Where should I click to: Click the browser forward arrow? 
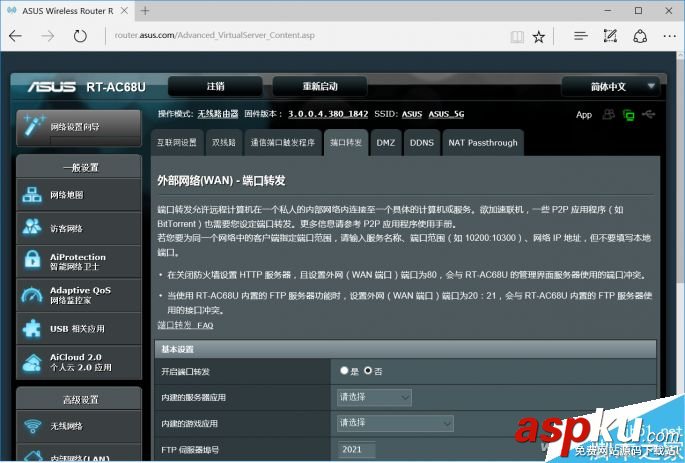coord(48,36)
